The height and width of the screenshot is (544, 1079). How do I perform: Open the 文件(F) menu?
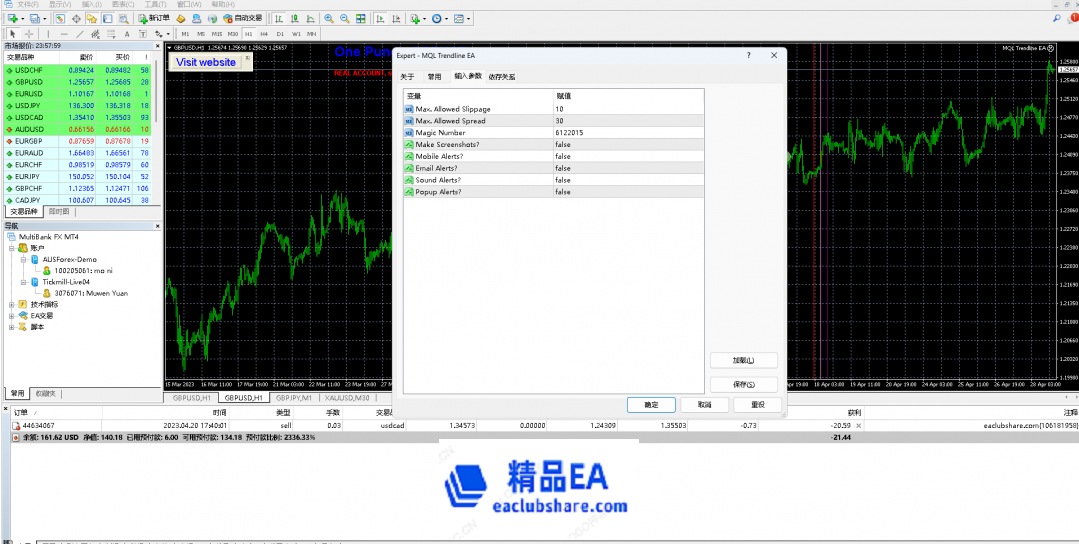(x=28, y=4)
